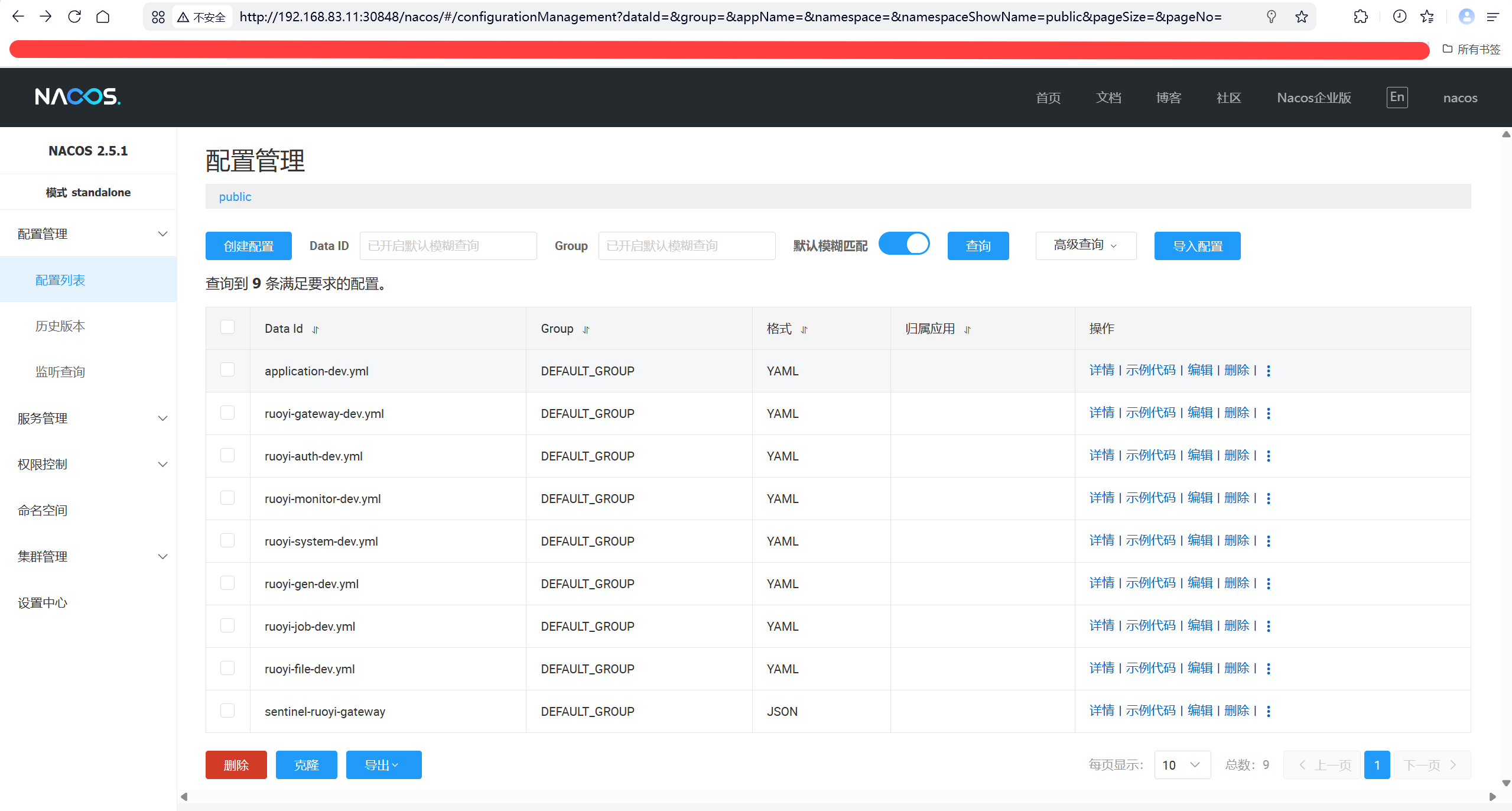Sort the table by Data Id

tap(316, 330)
